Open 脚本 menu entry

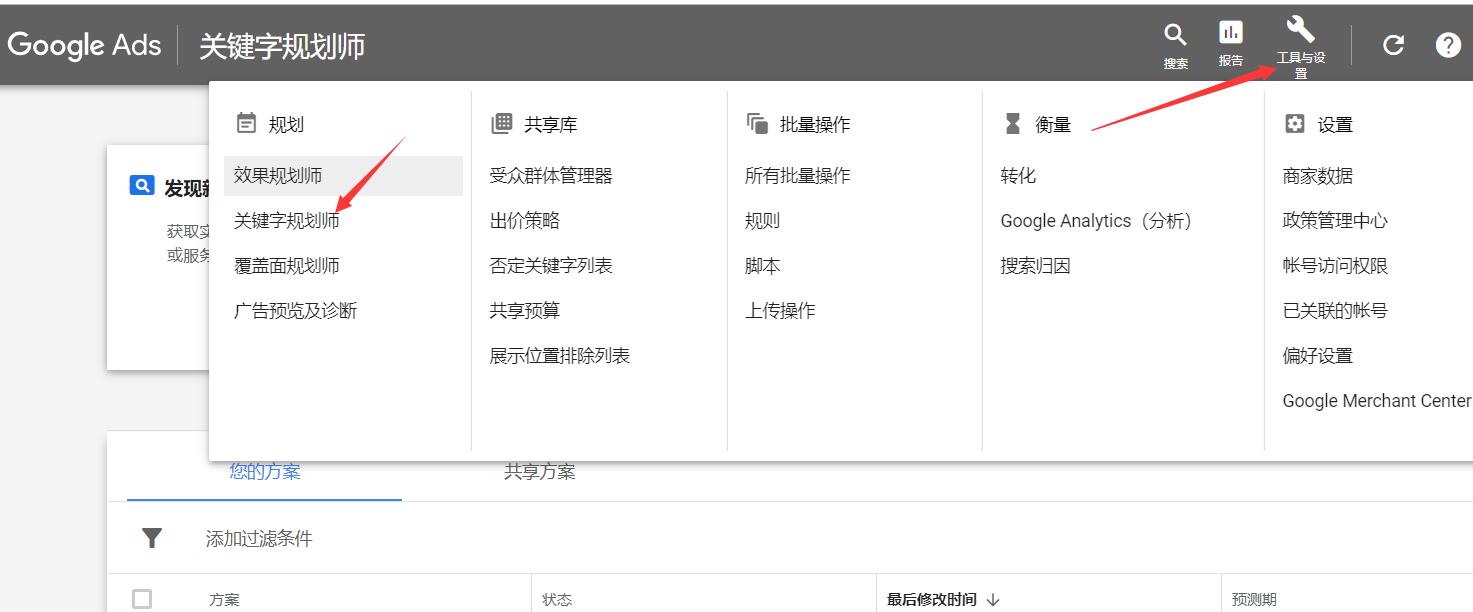tap(763, 266)
